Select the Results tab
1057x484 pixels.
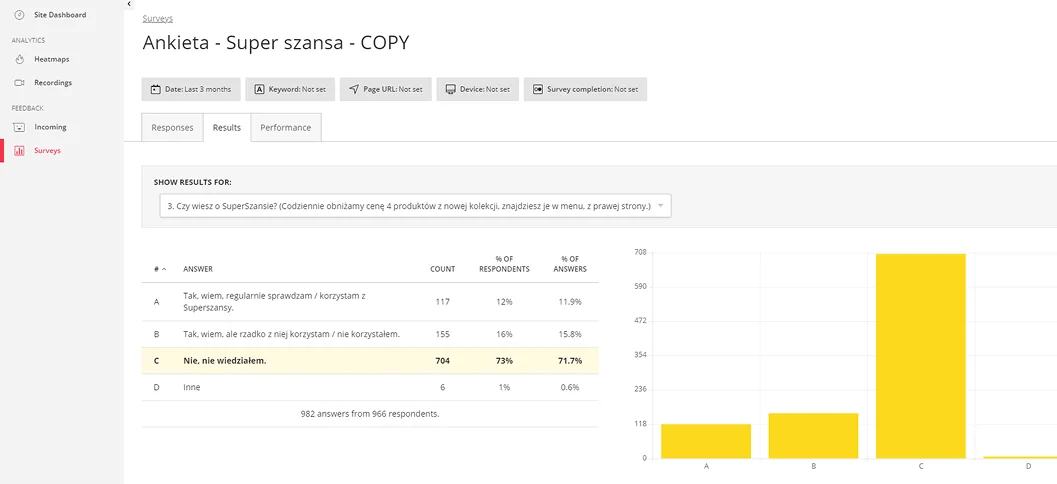point(227,127)
